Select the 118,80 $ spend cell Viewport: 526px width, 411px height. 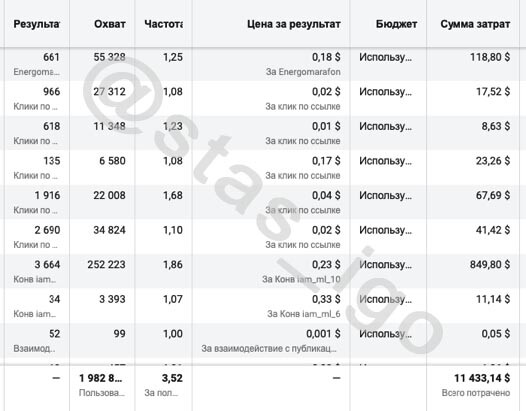pos(490,57)
